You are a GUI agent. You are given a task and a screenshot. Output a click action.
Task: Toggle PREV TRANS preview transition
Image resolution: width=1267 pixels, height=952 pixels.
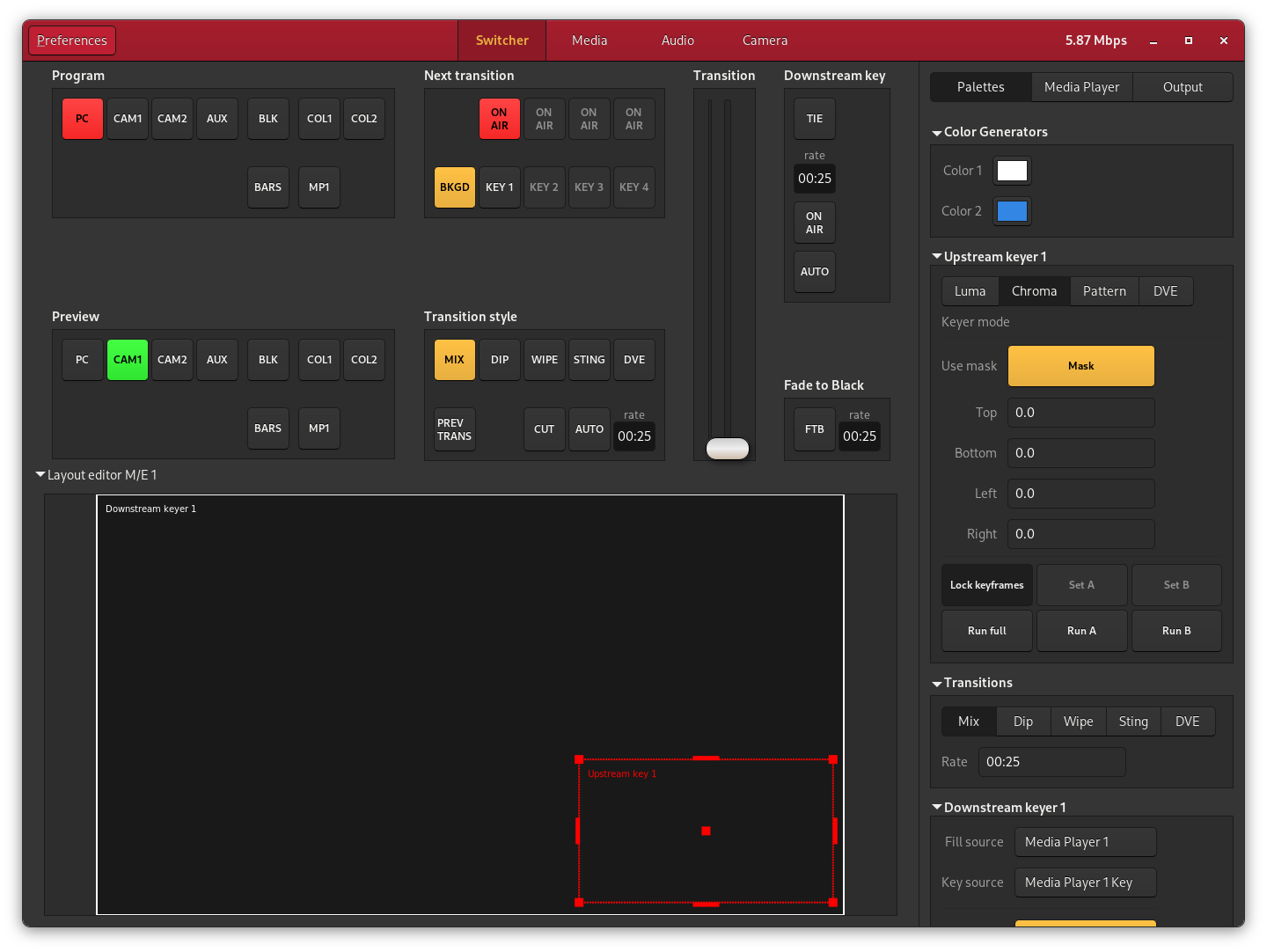pos(455,429)
